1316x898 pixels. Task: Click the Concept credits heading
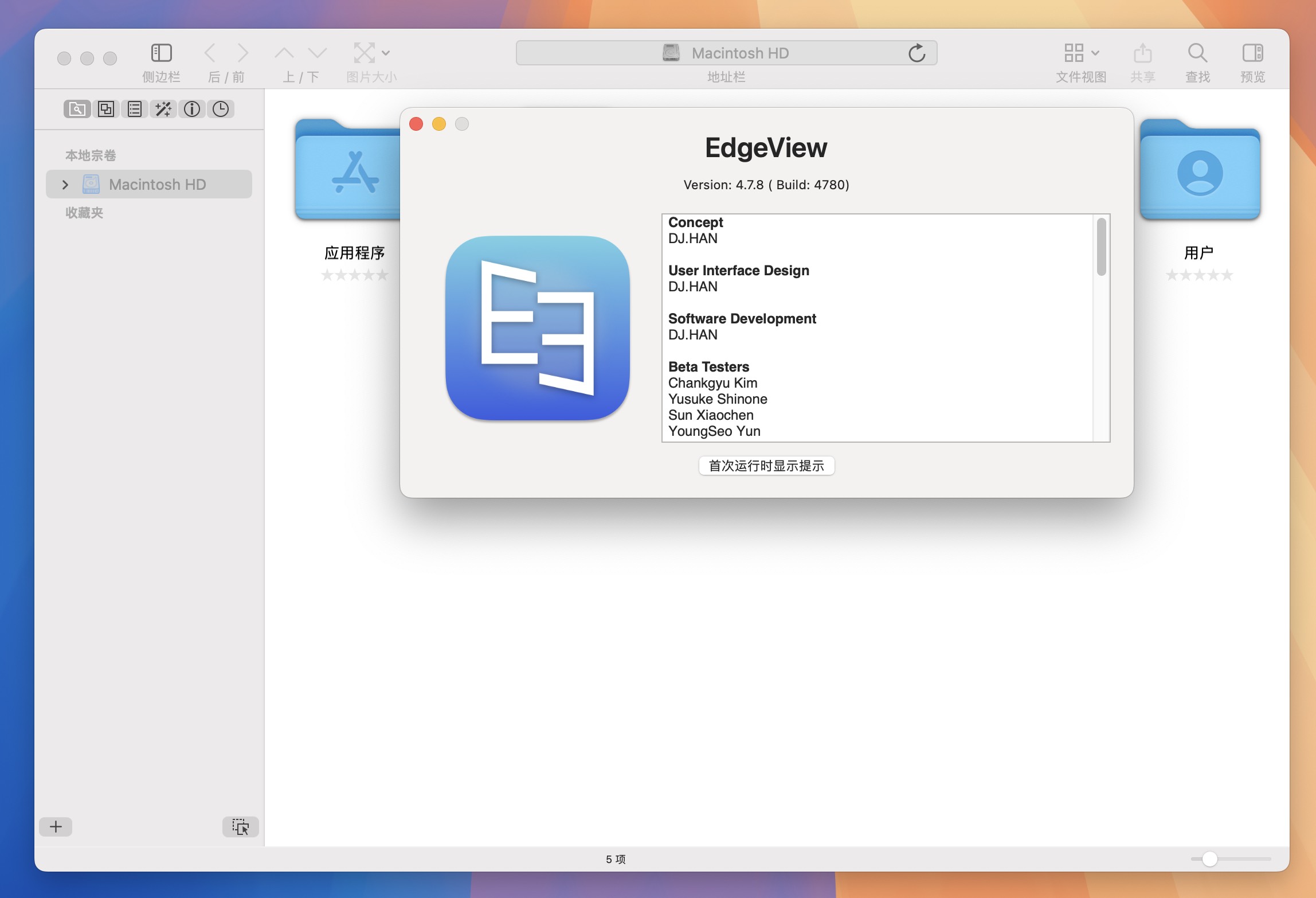pyautogui.click(x=695, y=222)
